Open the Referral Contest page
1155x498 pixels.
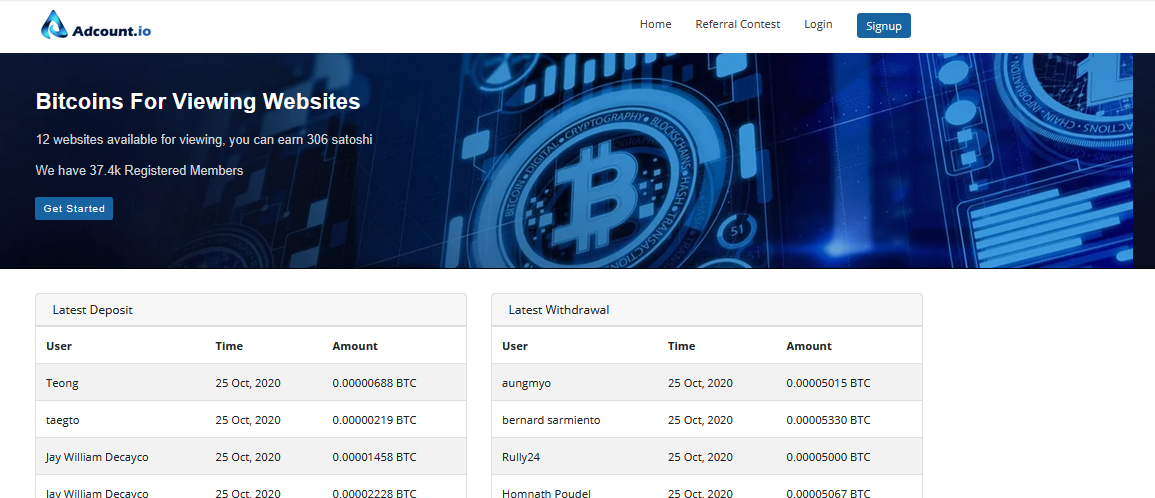pyautogui.click(x=737, y=24)
